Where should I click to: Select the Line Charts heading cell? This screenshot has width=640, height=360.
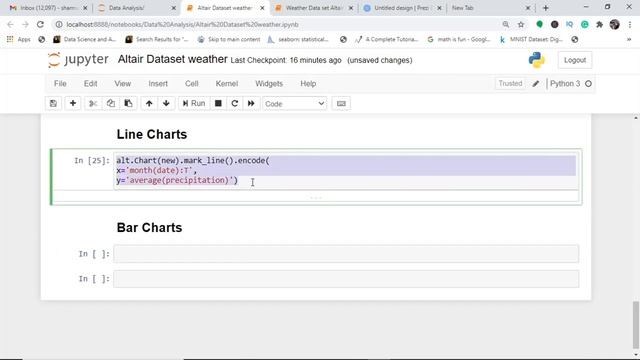pos(152,134)
